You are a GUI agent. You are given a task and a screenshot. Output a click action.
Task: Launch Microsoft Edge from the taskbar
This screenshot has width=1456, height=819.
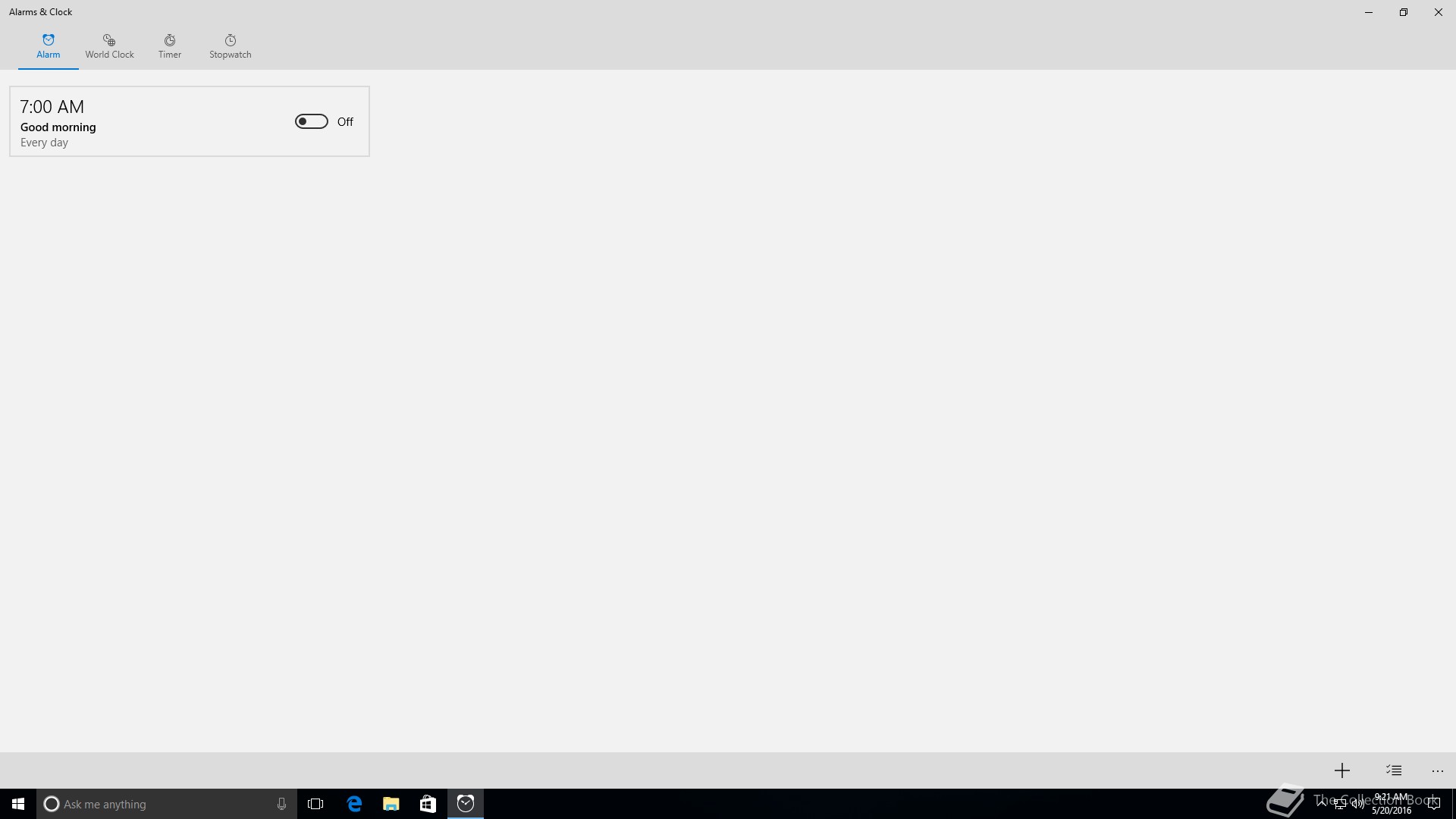coord(354,804)
